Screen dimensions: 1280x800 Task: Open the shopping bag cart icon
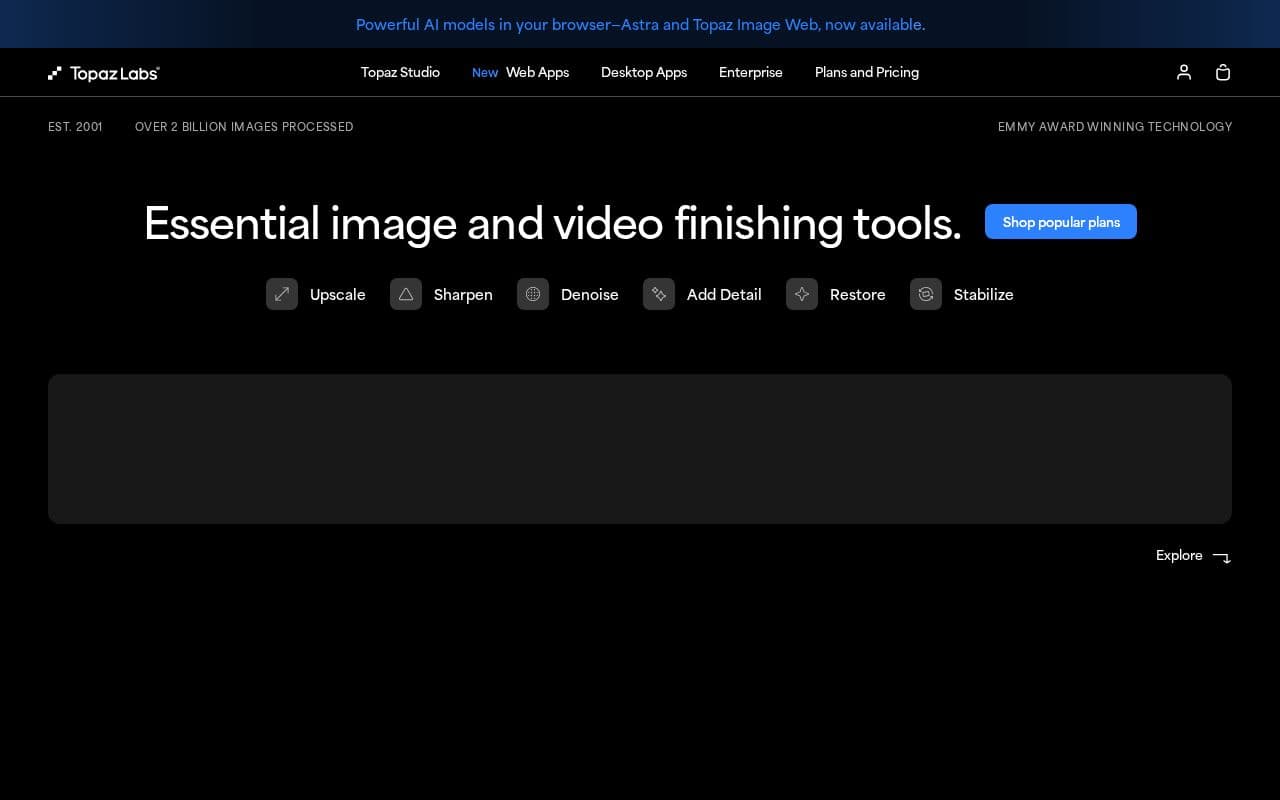click(1223, 72)
